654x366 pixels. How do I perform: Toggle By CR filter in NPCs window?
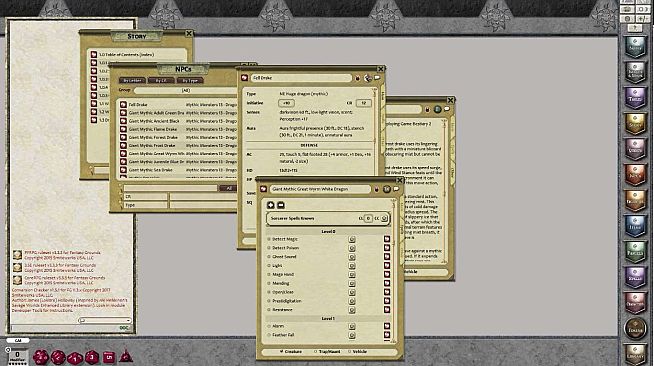tap(161, 80)
